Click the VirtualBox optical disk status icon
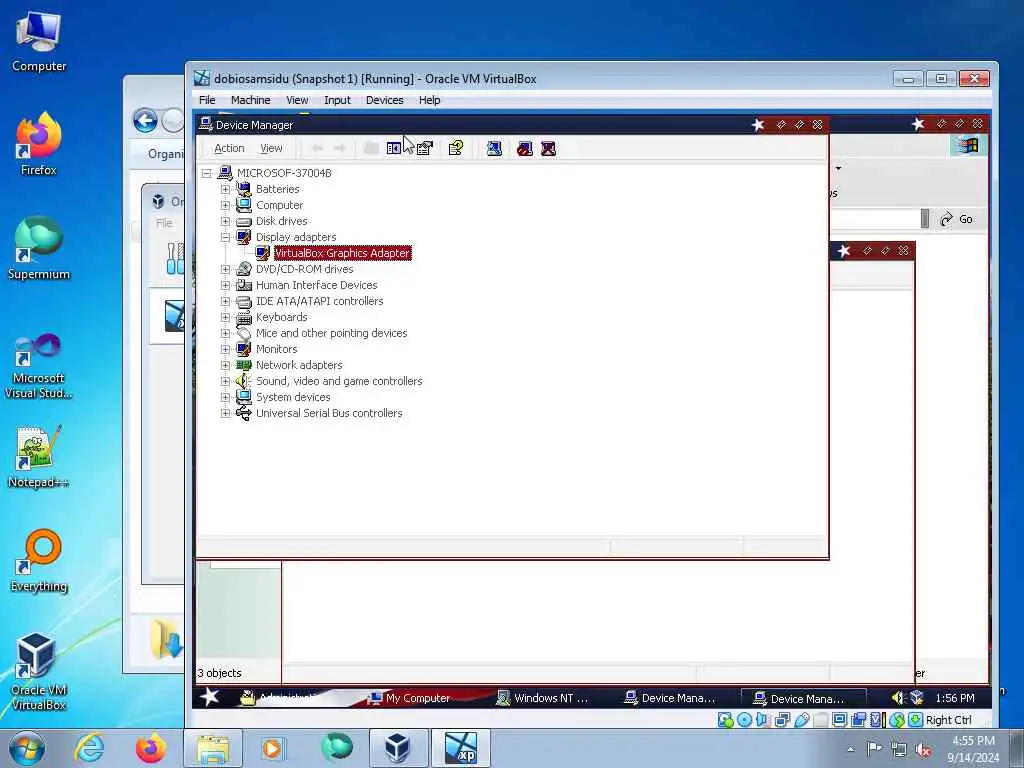1024x768 pixels. pos(744,720)
